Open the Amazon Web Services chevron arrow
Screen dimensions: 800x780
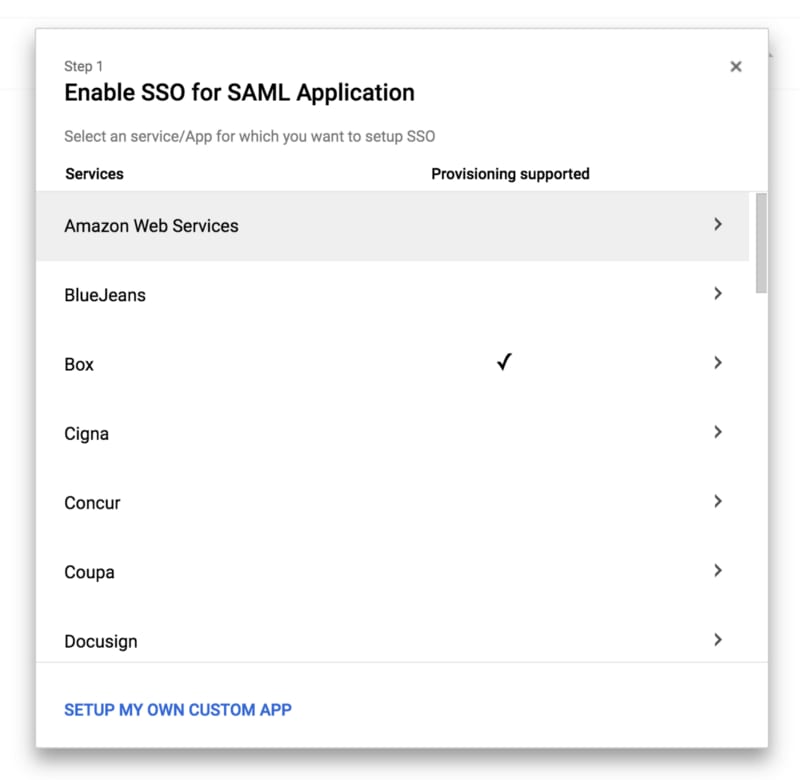point(718,224)
